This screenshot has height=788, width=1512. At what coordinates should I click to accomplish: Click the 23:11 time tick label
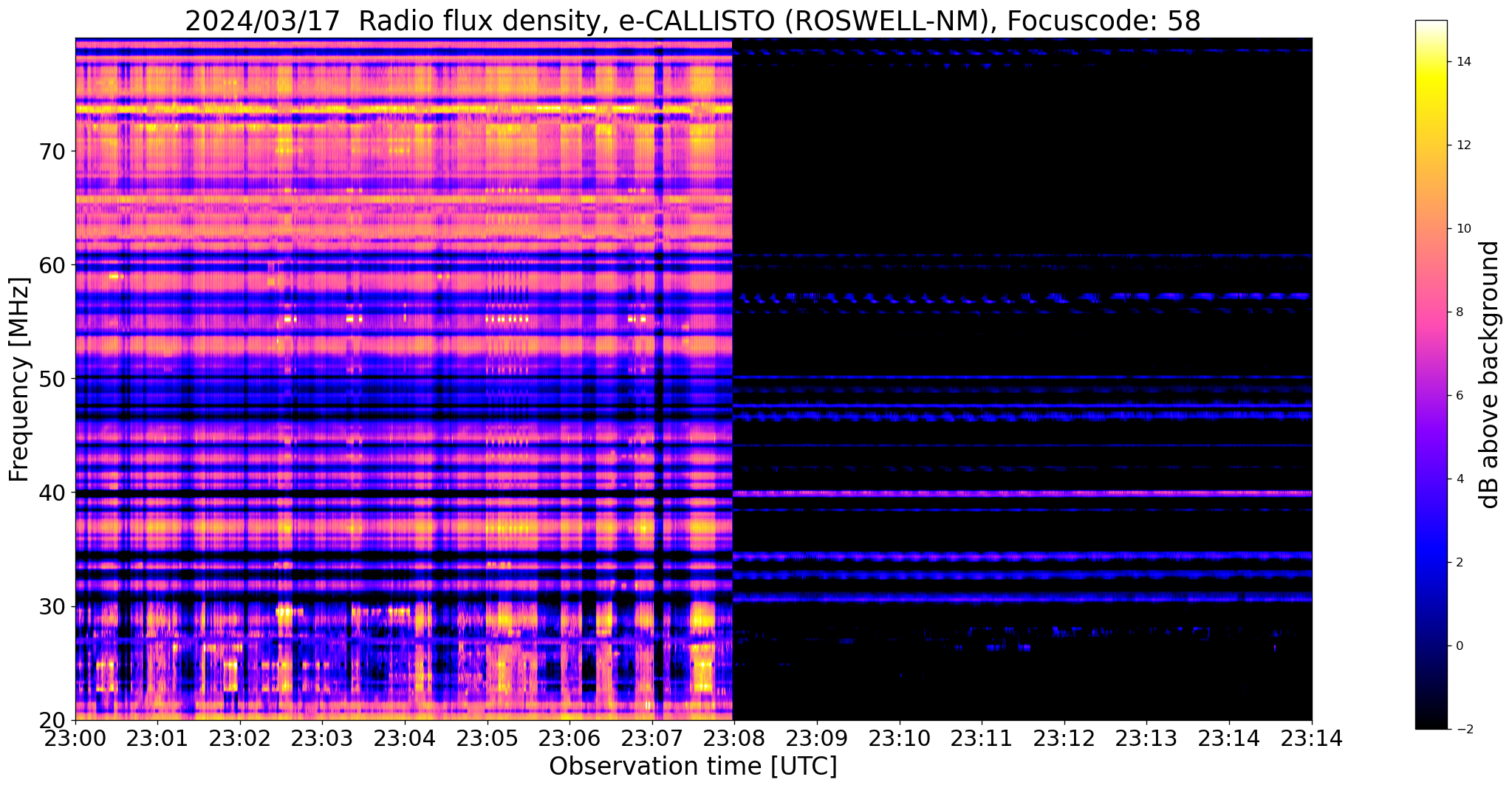click(982, 739)
